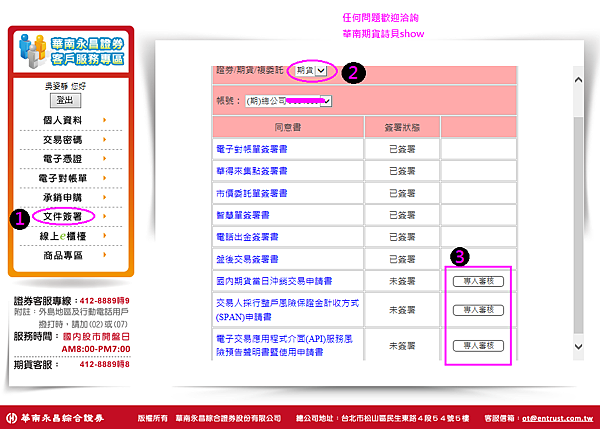This screenshot has height=429, width=600.
Task: Open the 線上e櫃檯 menu item
Action: click(x=62, y=236)
